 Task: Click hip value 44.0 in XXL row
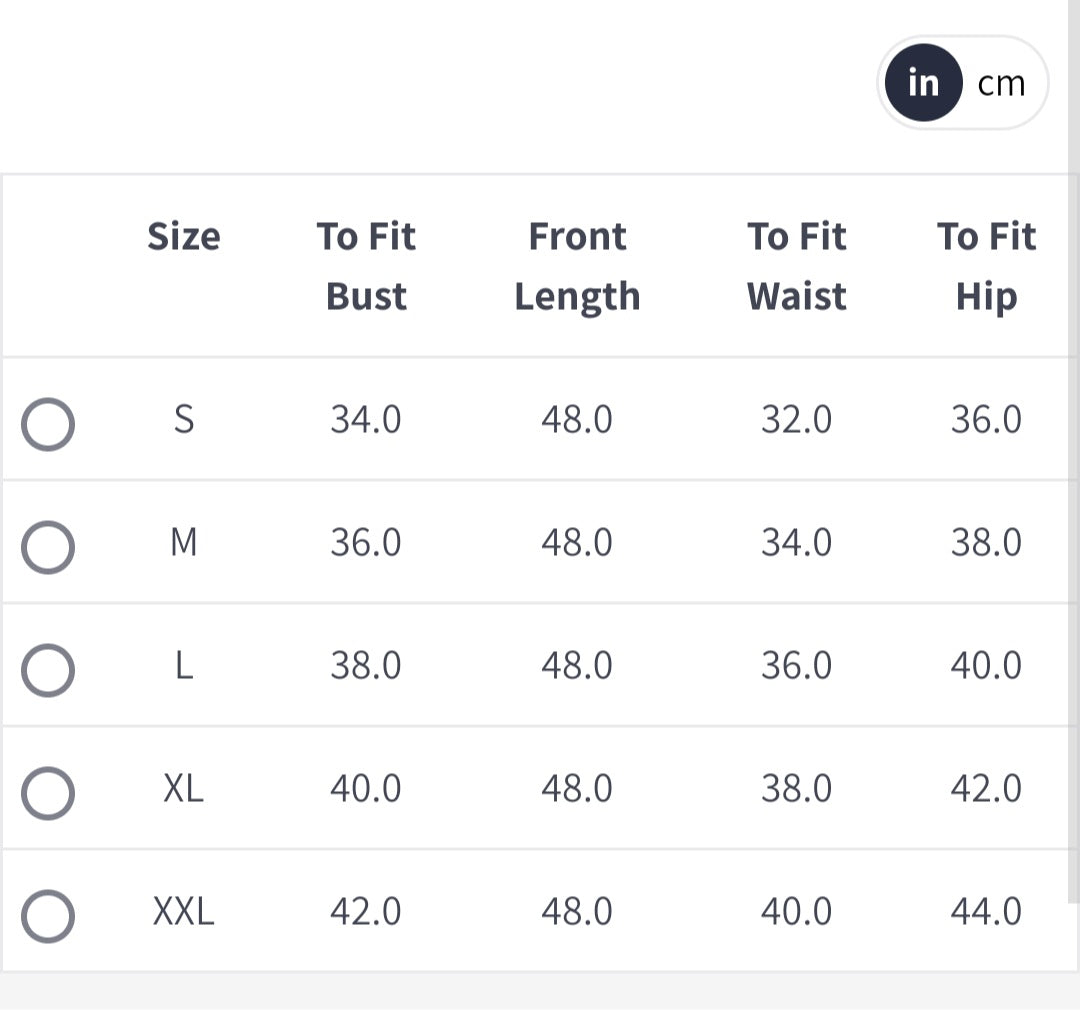986,911
